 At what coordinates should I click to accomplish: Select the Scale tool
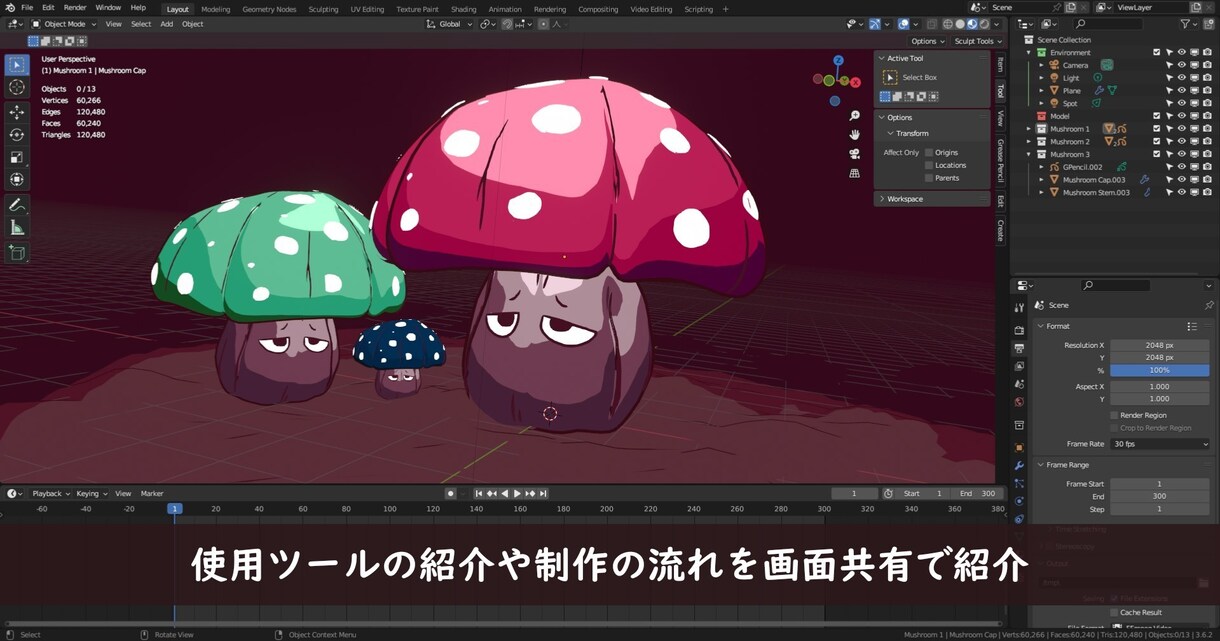(17, 157)
